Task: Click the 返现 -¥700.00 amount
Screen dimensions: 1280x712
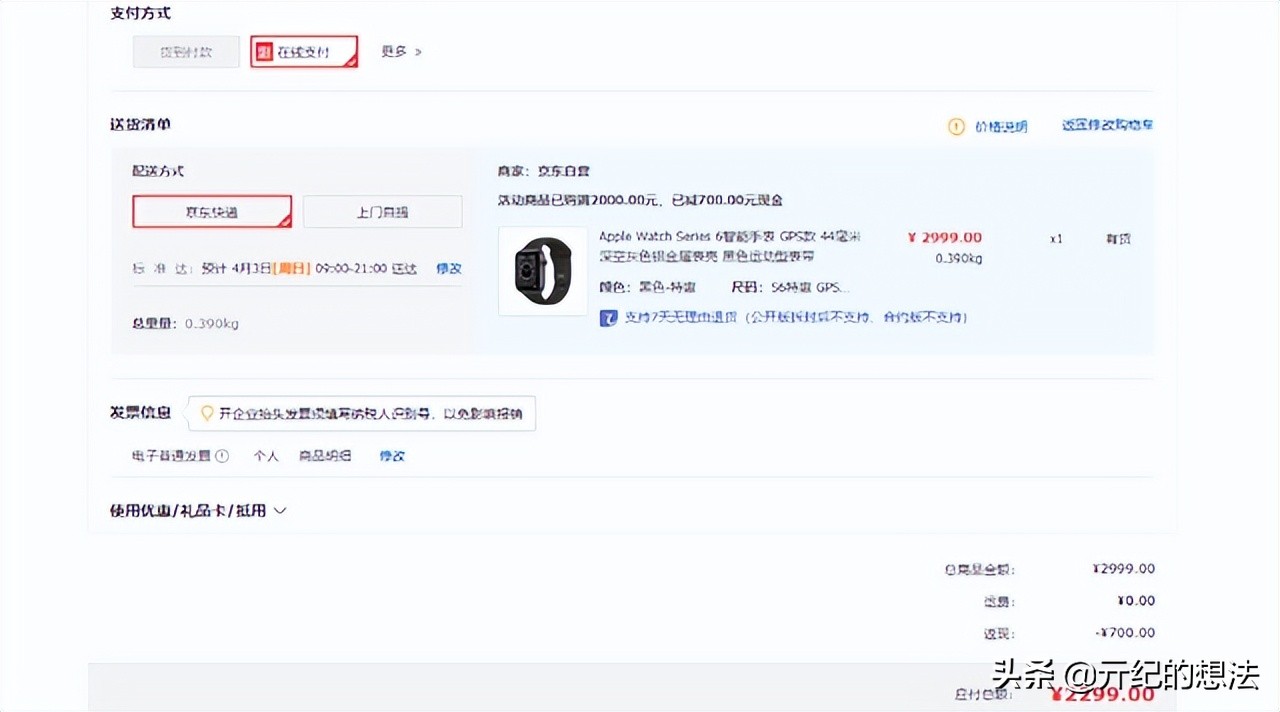Action: (1125, 633)
